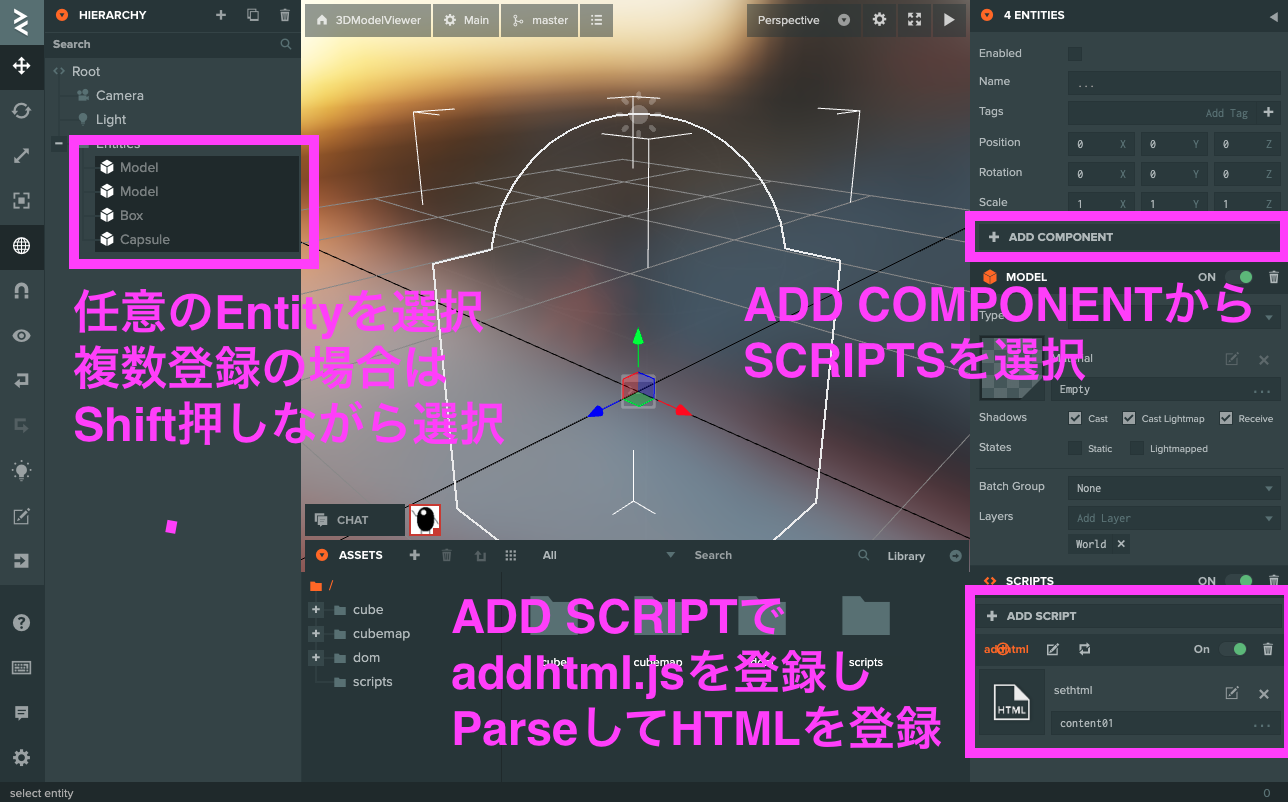This screenshot has width=1288, height=802.
Task: Switch off the MODEL component toggle
Action: tap(1239, 277)
